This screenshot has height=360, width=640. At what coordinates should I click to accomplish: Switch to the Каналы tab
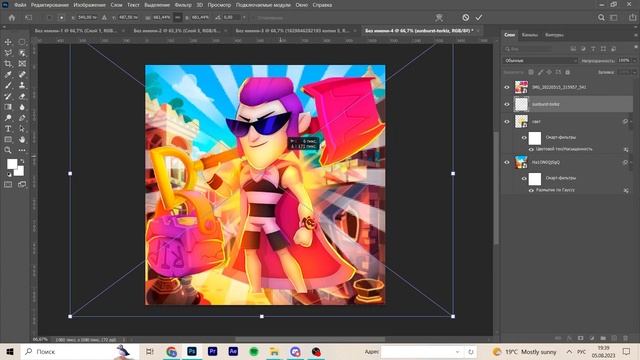529,35
